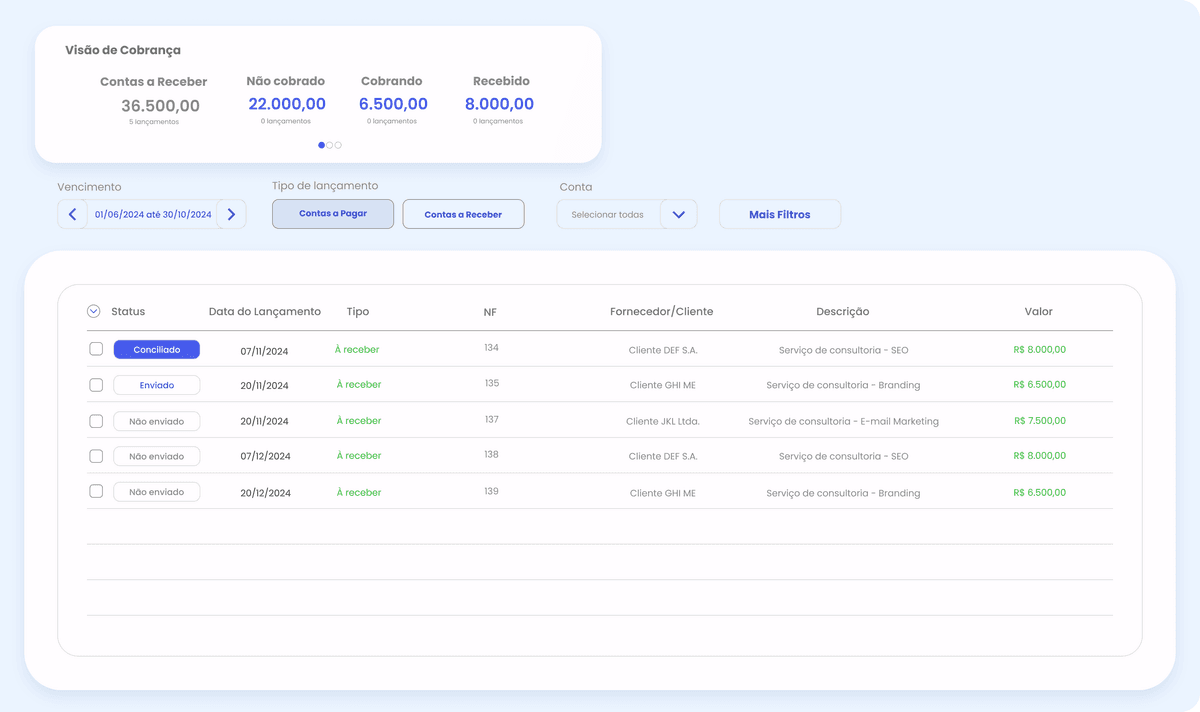Check the checkbox of the 20/12/2024 entry

pyautogui.click(x=96, y=491)
